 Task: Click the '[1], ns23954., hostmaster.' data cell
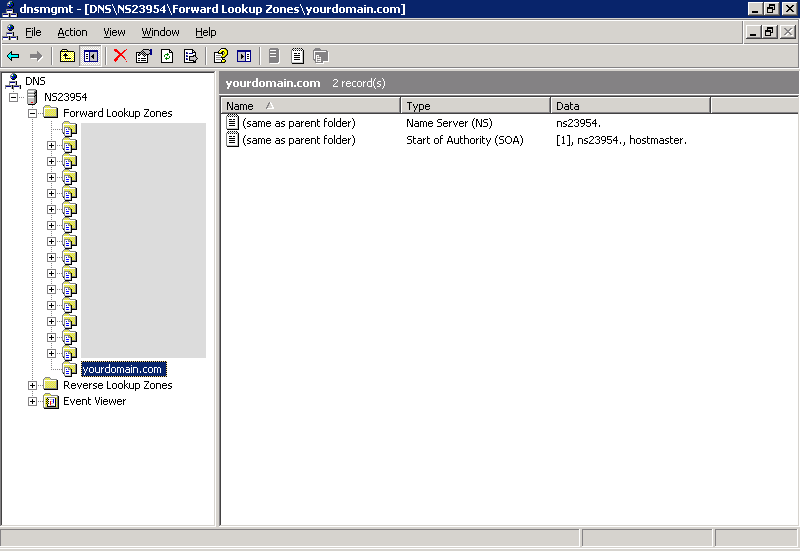[x=621, y=140]
